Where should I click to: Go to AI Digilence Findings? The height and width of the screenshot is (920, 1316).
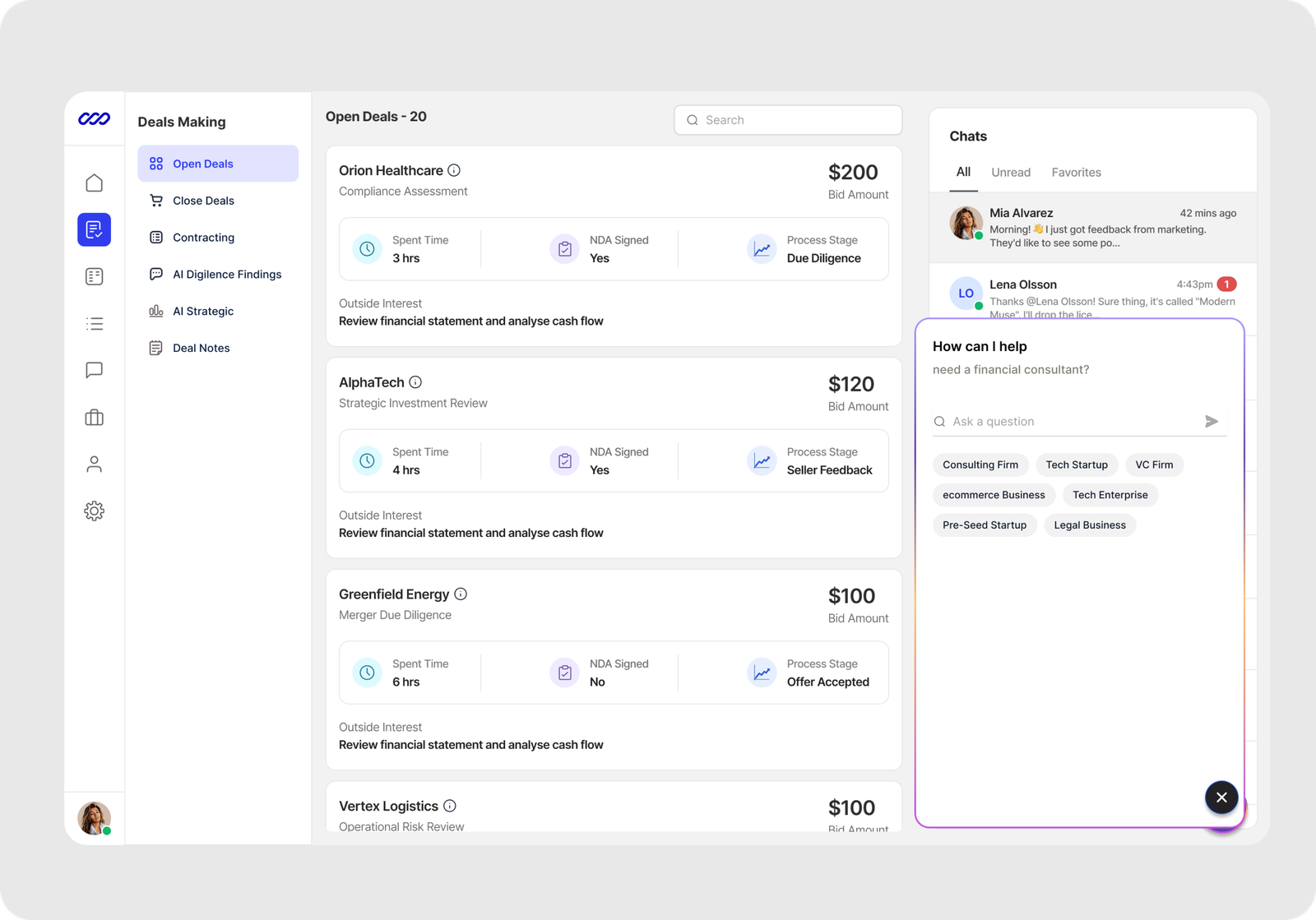226,275
